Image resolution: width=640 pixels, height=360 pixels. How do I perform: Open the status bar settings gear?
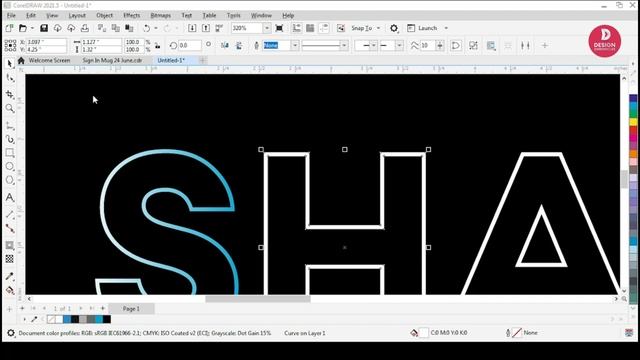pyautogui.click(x=11, y=333)
